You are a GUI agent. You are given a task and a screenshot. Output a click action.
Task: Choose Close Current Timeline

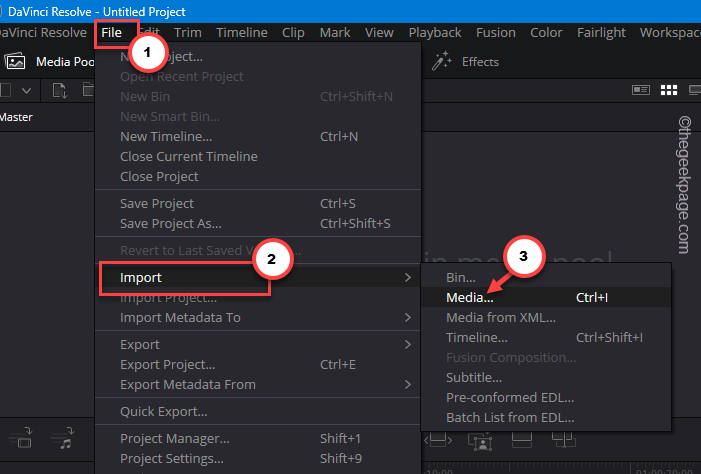[x=258, y=157]
